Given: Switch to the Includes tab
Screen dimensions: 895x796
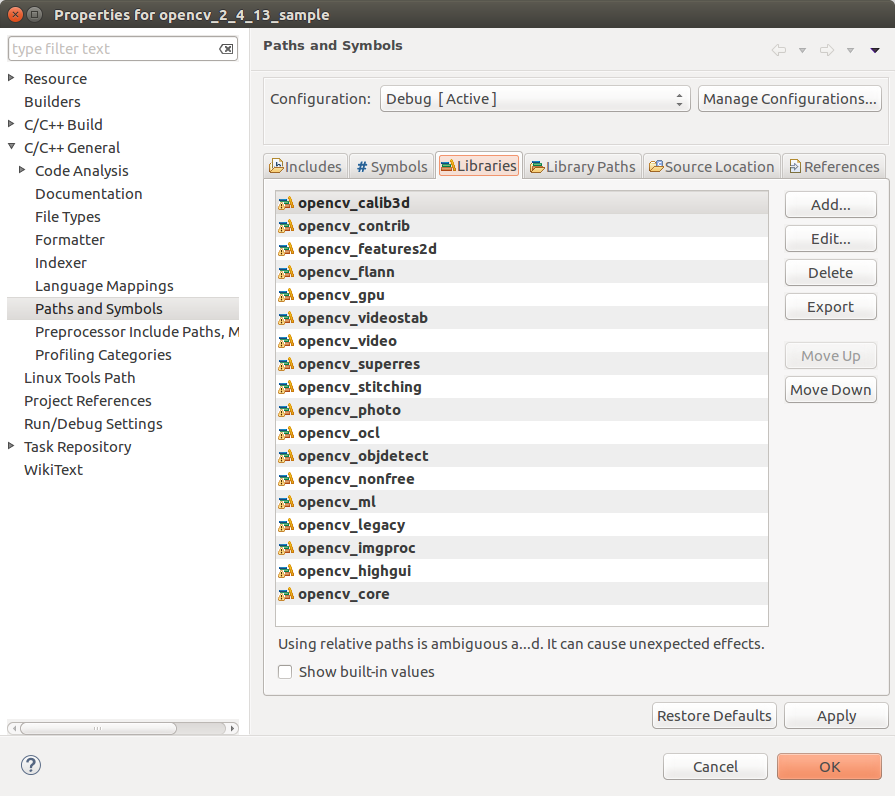Looking at the screenshot, I should tap(305, 166).
